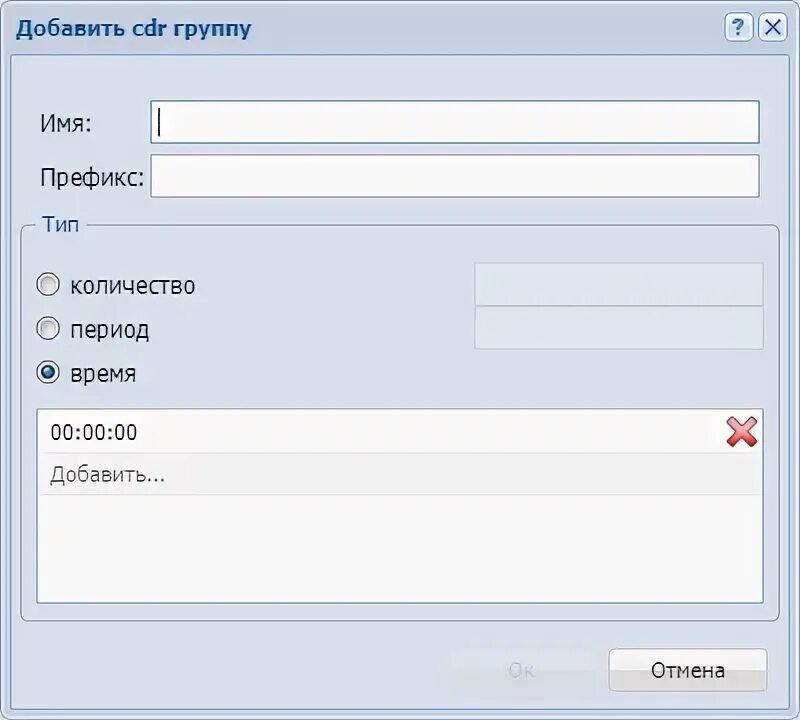The height and width of the screenshot is (720, 800).
Task: Click the disabled field beside 'количество'
Action: [x=618, y=284]
